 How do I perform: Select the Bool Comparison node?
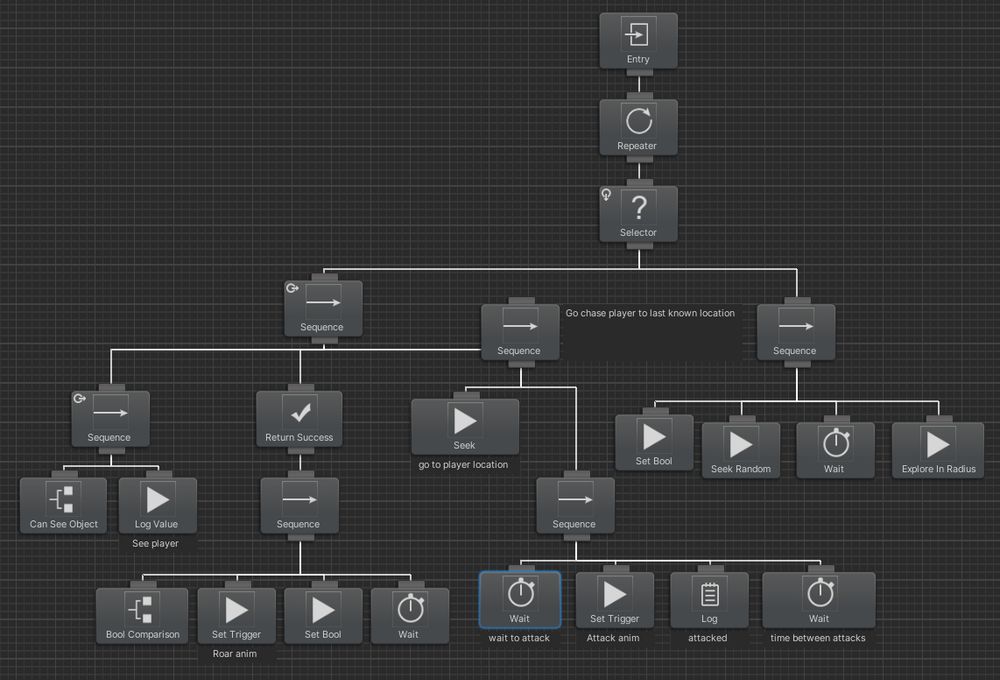point(142,616)
